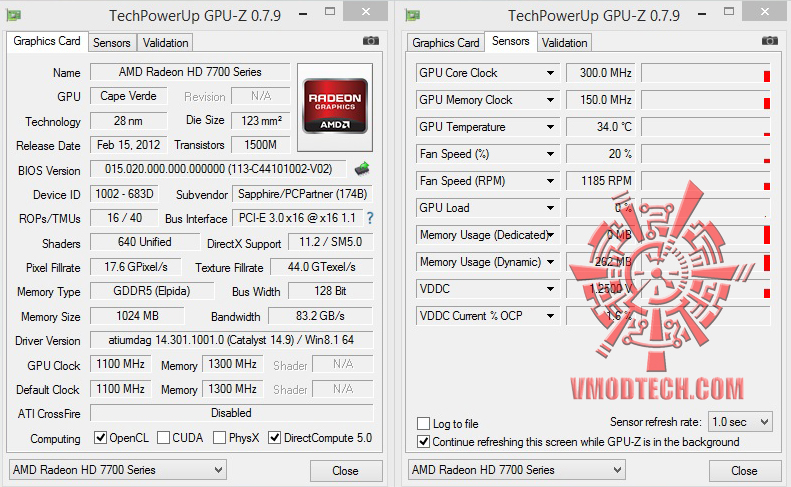Toggle the CUDA checkbox
The height and width of the screenshot is (487, 791).
pos(163,438)
